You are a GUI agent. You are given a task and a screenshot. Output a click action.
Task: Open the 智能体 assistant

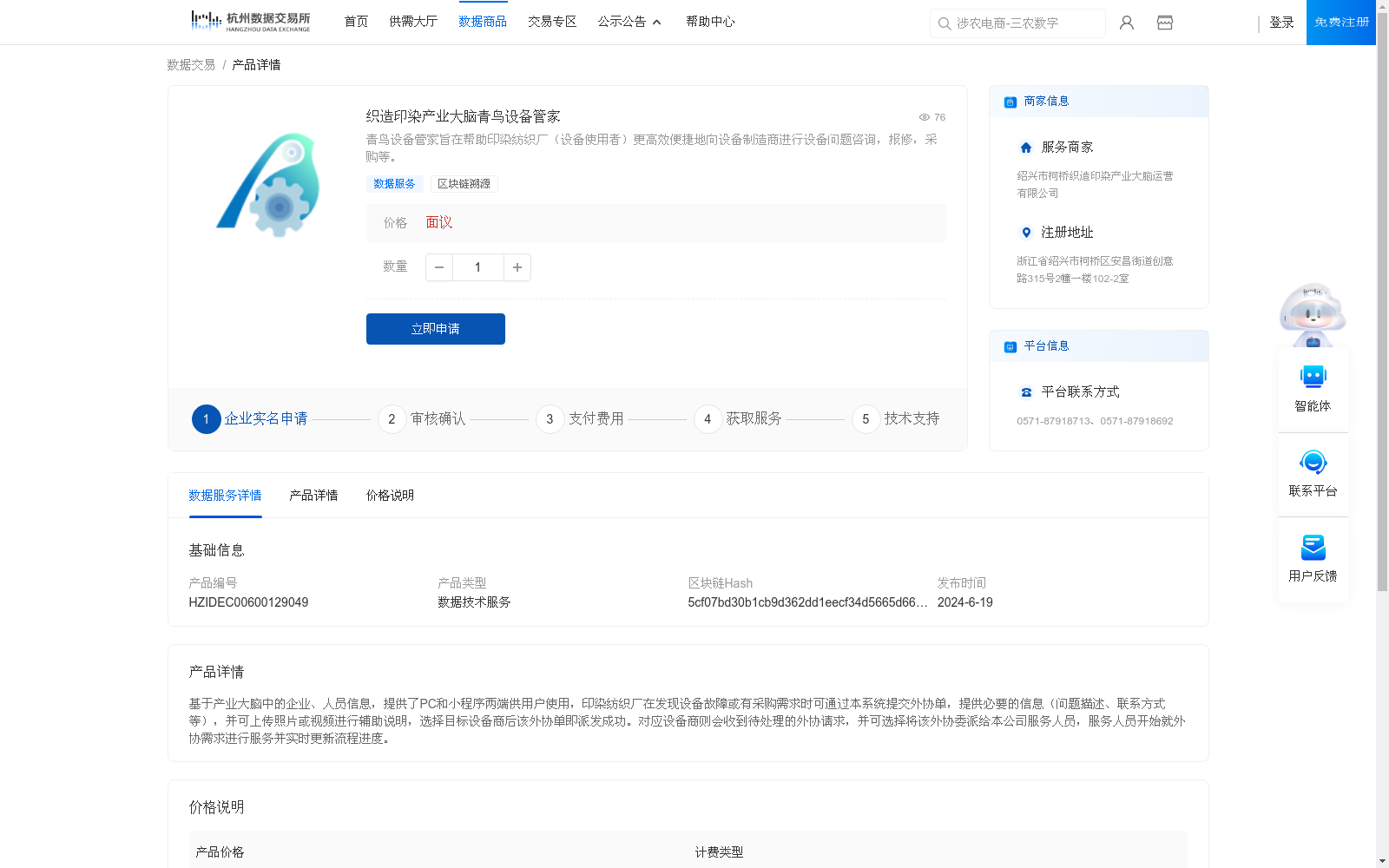[x=1313, y=389]
